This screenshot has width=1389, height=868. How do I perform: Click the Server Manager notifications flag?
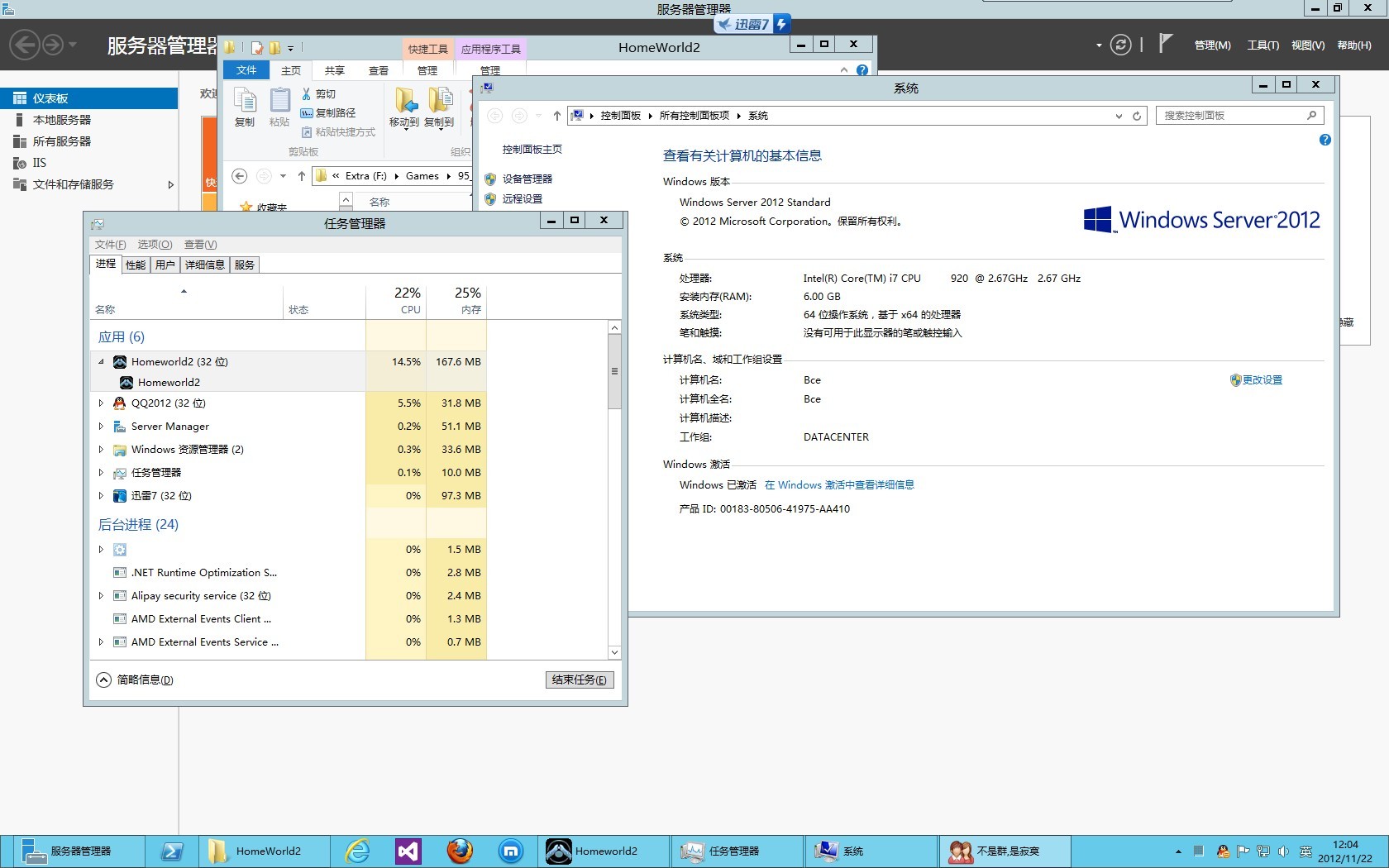point(1165,43)
